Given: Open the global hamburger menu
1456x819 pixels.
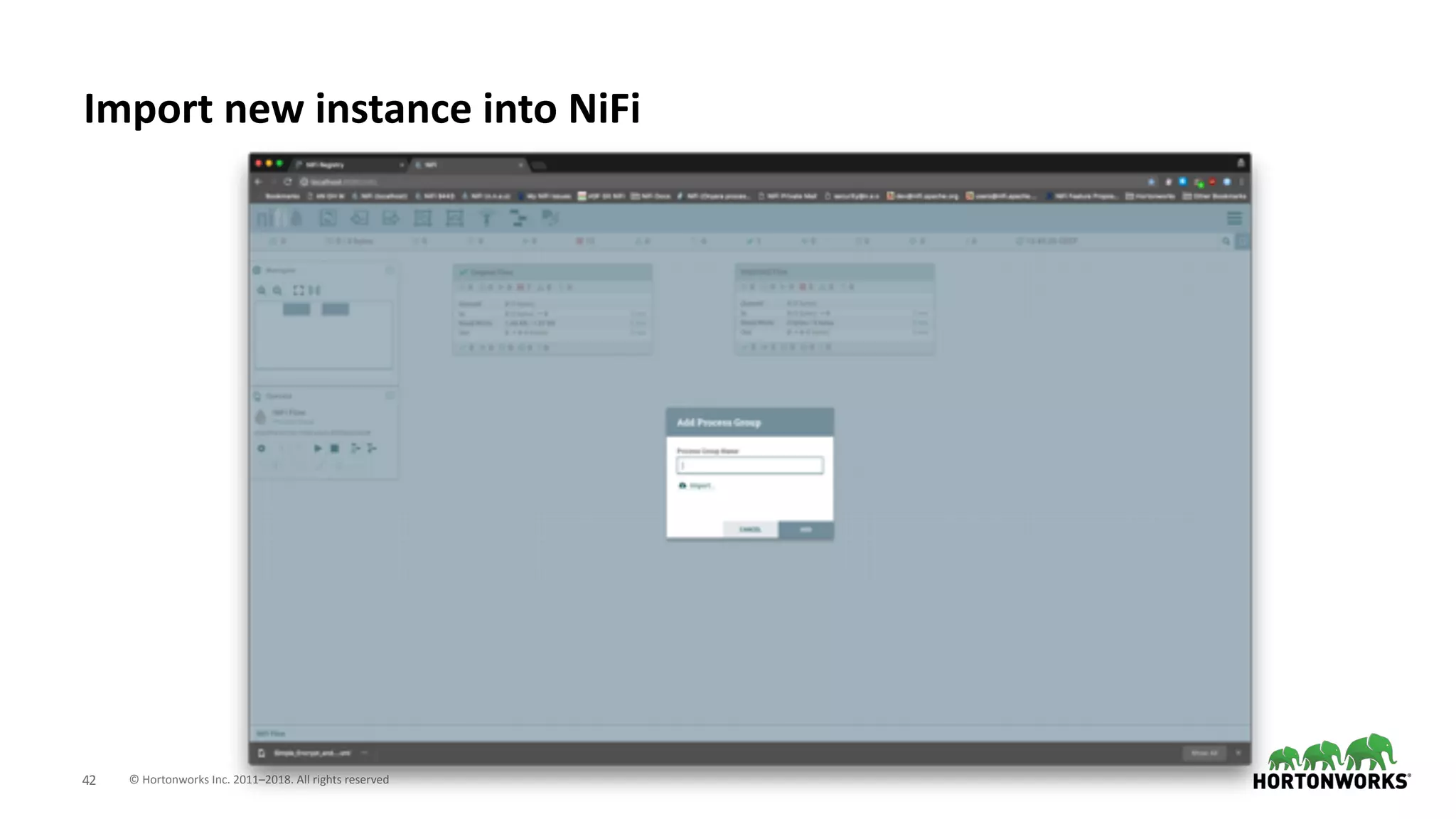Looking at the screenshot, I should [x=1234, y=218].
